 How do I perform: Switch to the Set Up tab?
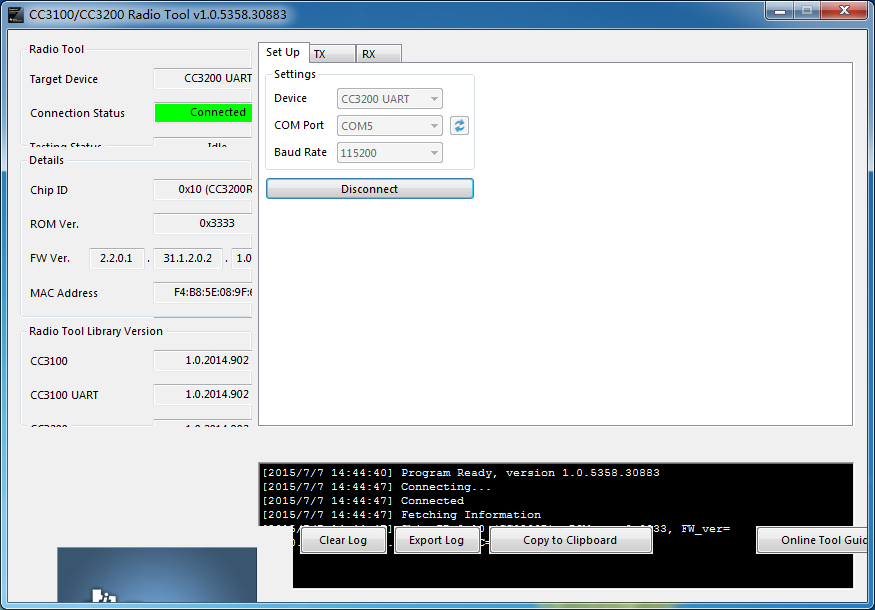[x=283, y=52]
